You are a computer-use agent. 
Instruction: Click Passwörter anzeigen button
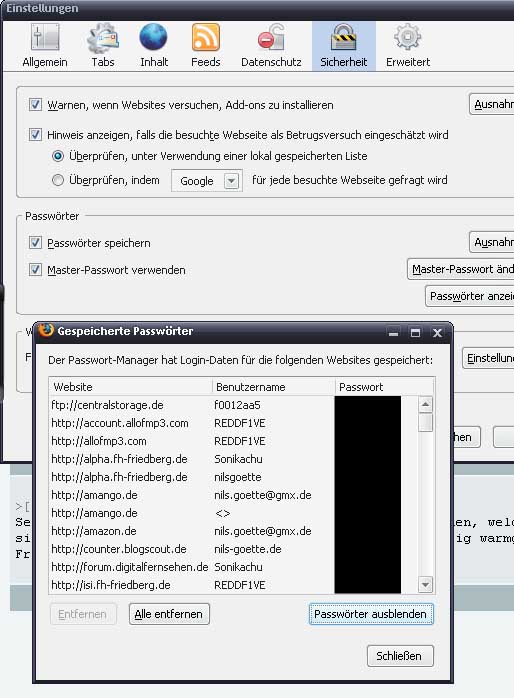pos(469,296)
